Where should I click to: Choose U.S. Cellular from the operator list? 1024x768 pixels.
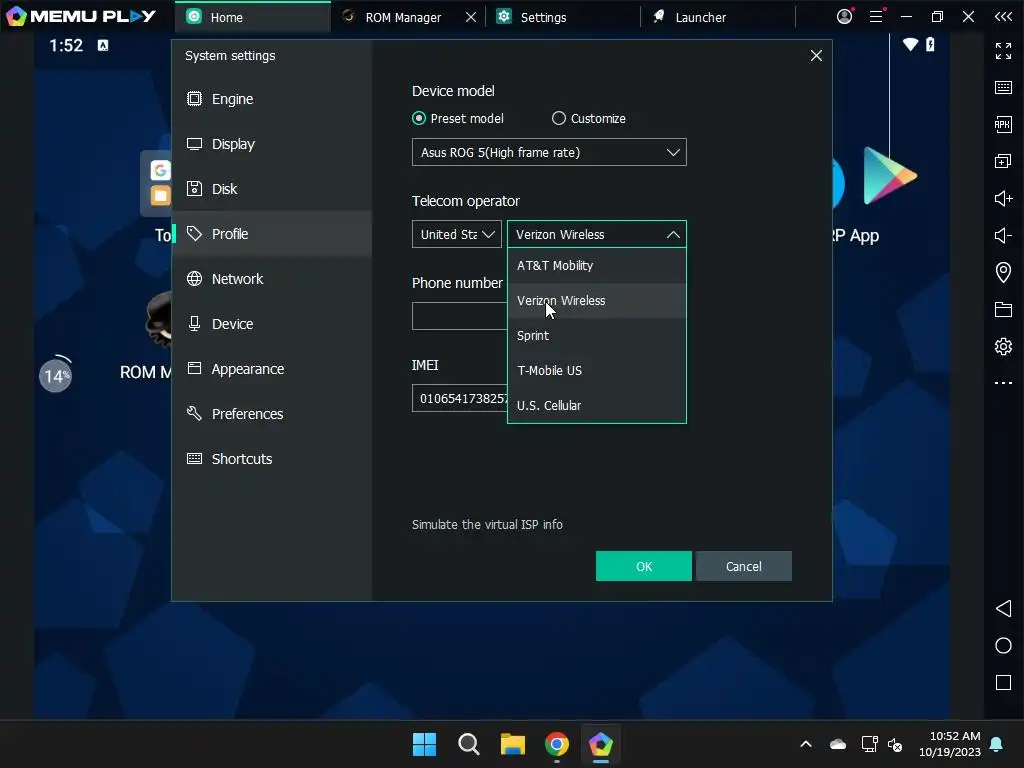pos(596,406)
